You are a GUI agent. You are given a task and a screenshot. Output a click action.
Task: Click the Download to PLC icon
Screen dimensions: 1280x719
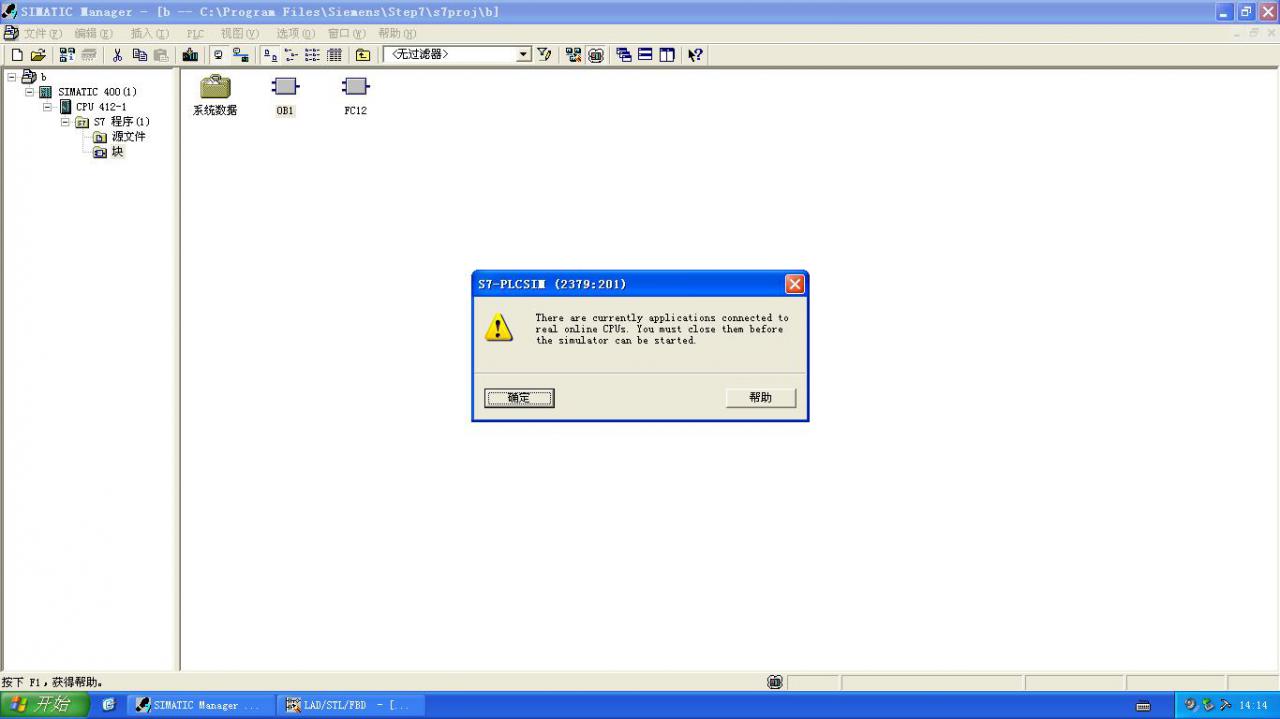(x=190, y=55)
